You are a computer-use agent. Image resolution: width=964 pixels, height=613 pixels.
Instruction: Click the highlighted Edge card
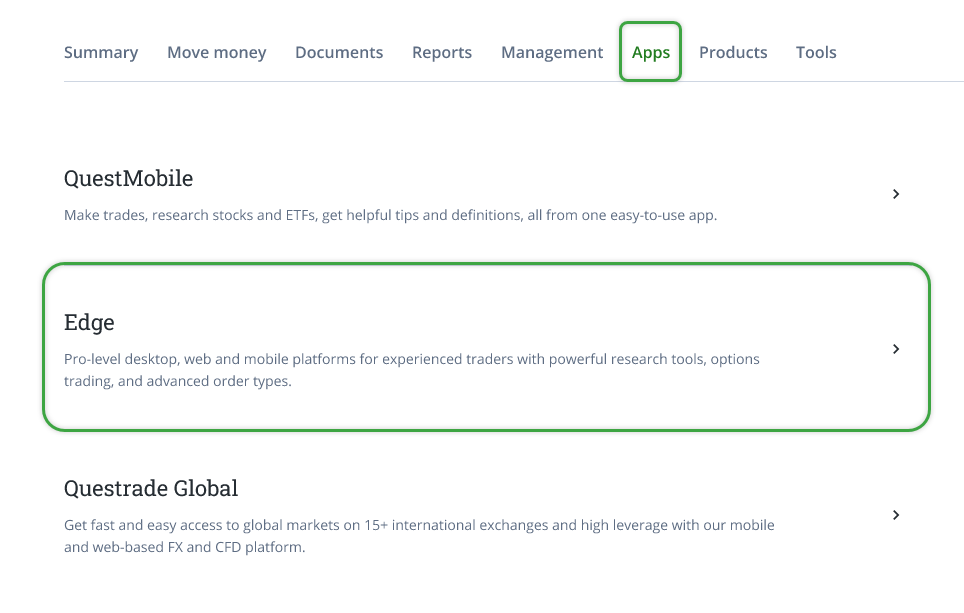tap(486, 346)
